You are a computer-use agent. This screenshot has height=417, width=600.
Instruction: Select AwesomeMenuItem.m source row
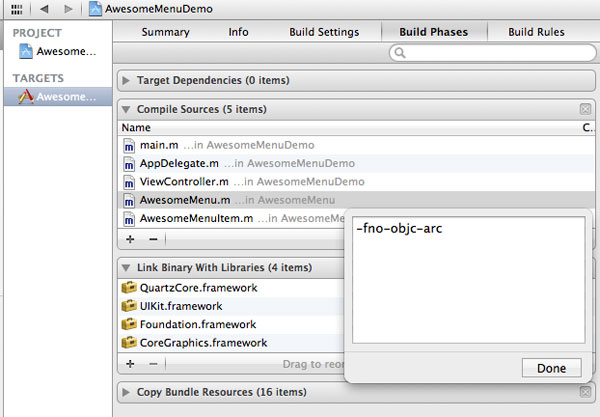232,218
